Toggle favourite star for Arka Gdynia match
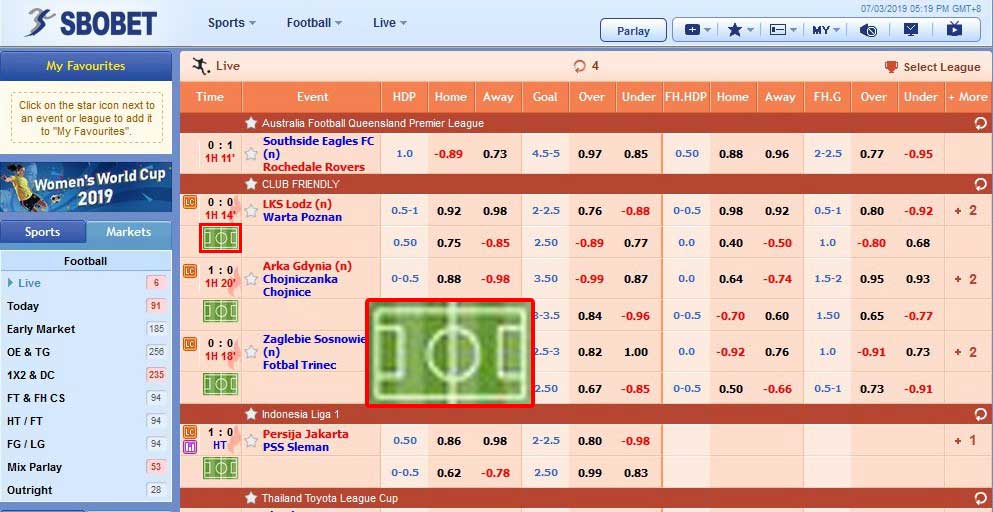The height and width of the screenshot is (512, 993). [x=251, y=279]
